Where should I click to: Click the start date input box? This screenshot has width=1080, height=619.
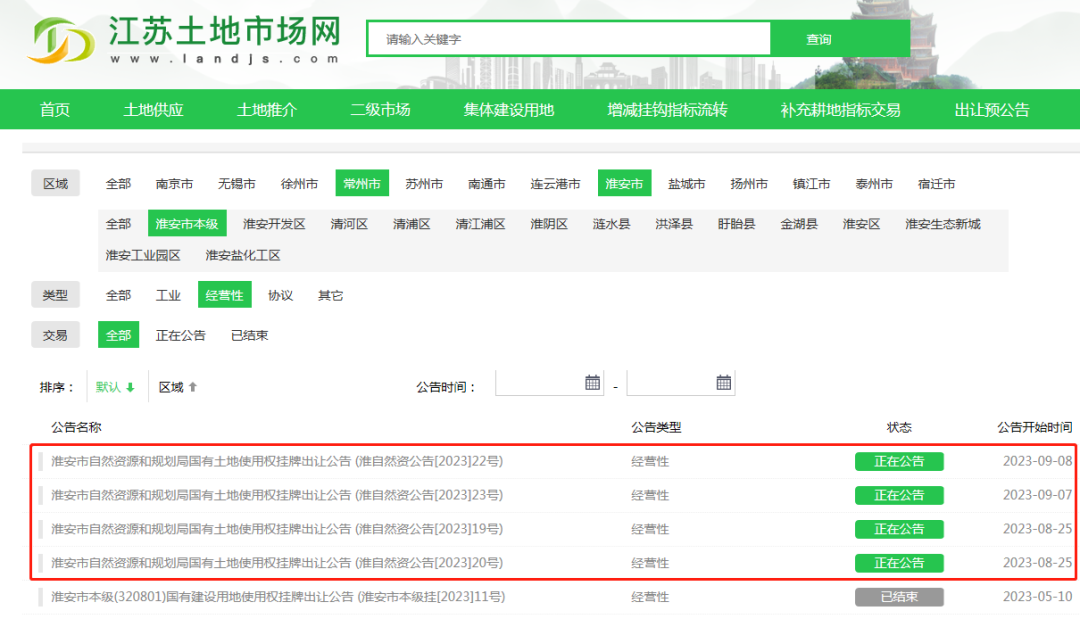pyautogui.click(x=540, y=383)
